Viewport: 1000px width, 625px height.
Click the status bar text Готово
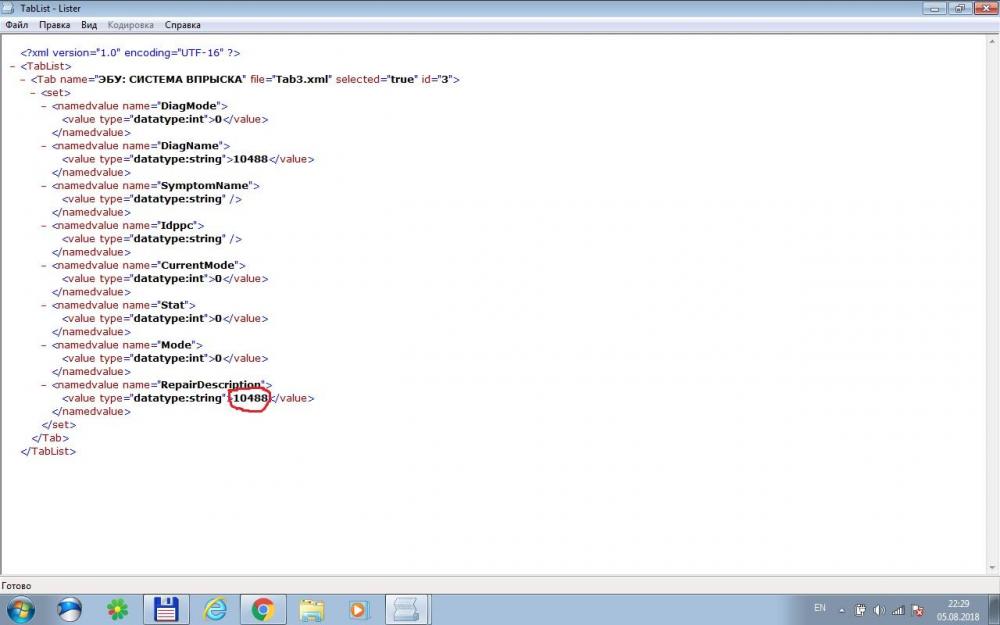click(16, 585)
